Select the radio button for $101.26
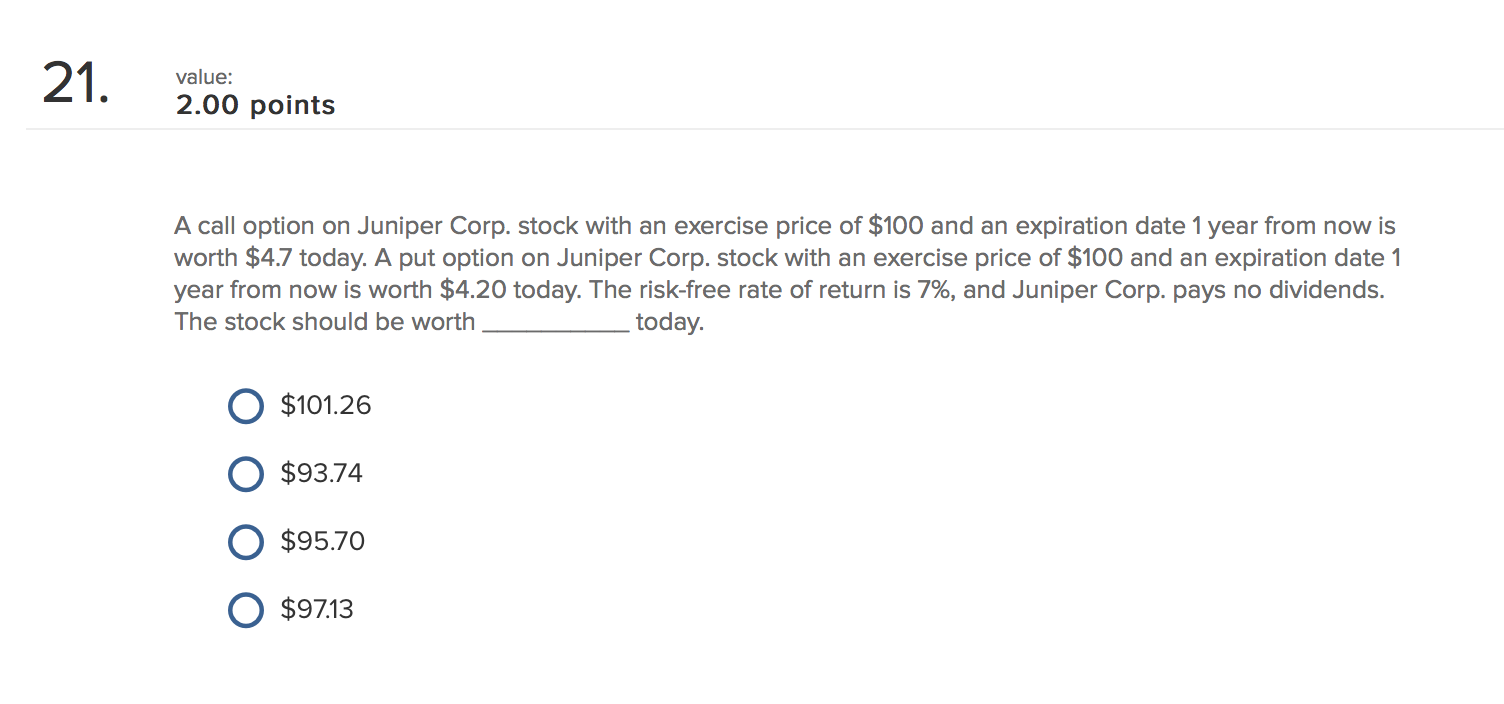The width and height of the screenshot is (1504, 704). point(245,406)
